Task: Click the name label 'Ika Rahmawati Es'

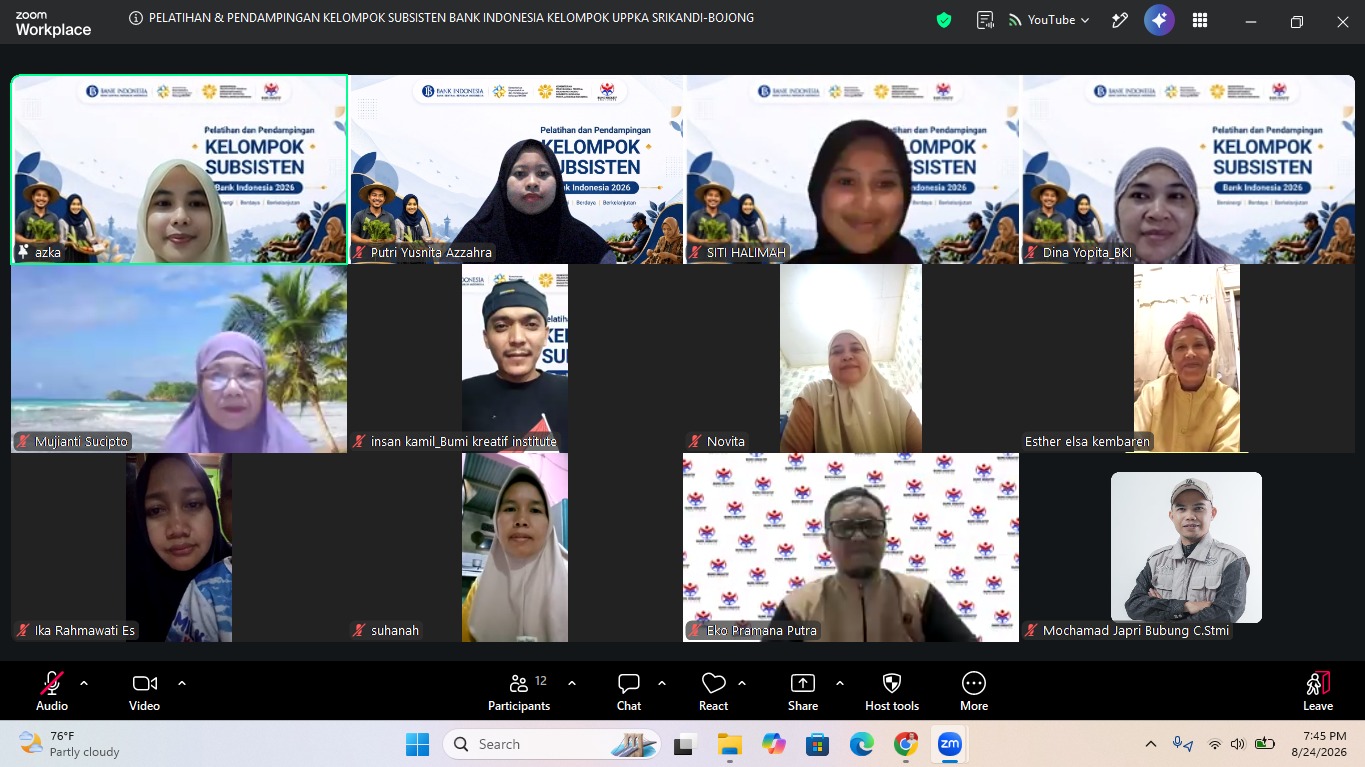Action: (x=85, y=630)
